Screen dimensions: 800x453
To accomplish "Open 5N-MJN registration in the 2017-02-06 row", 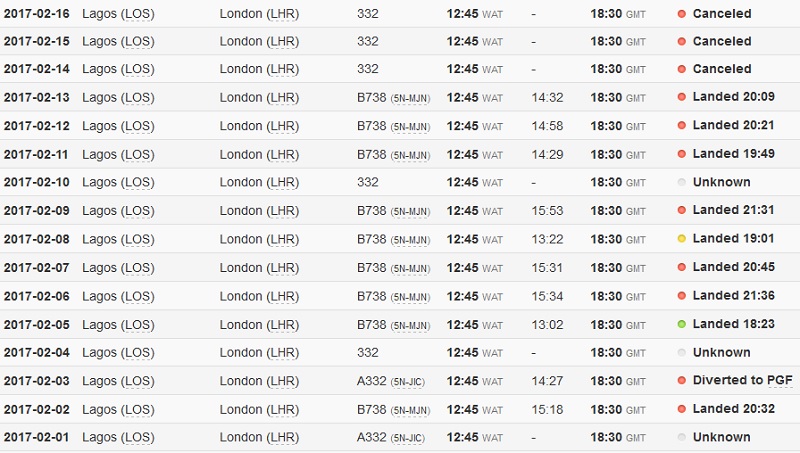I will (x=410, y=297).
